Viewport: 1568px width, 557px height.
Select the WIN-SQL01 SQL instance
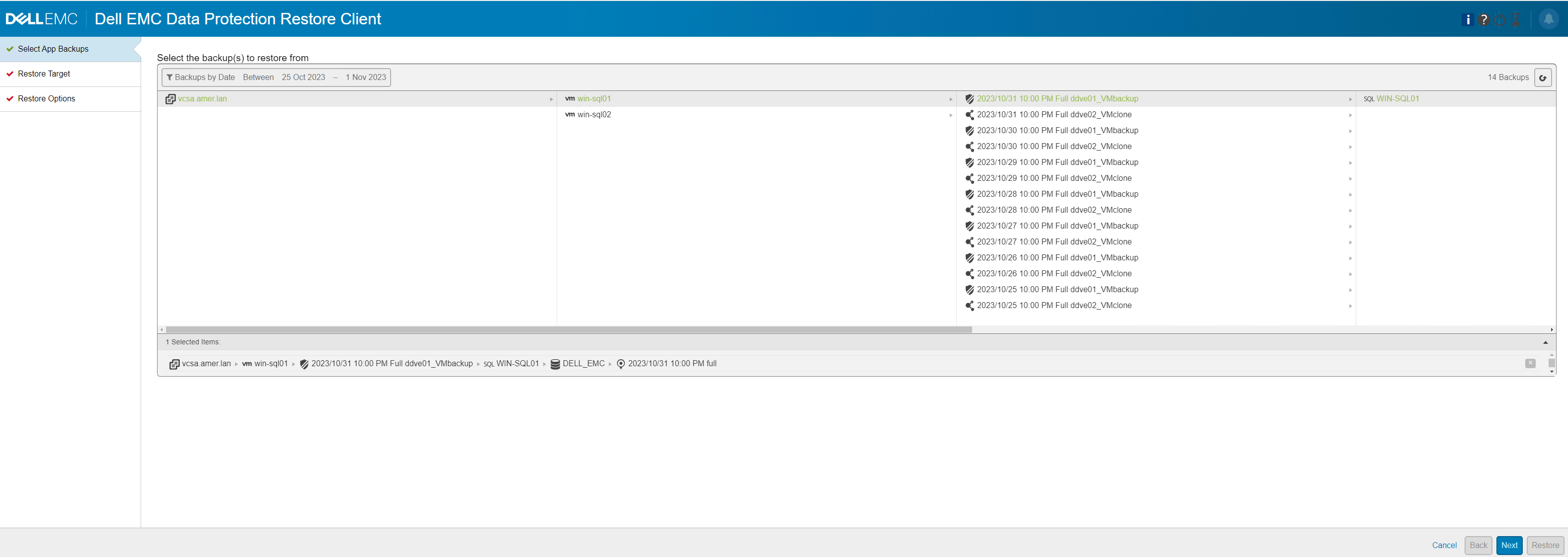1397,98
